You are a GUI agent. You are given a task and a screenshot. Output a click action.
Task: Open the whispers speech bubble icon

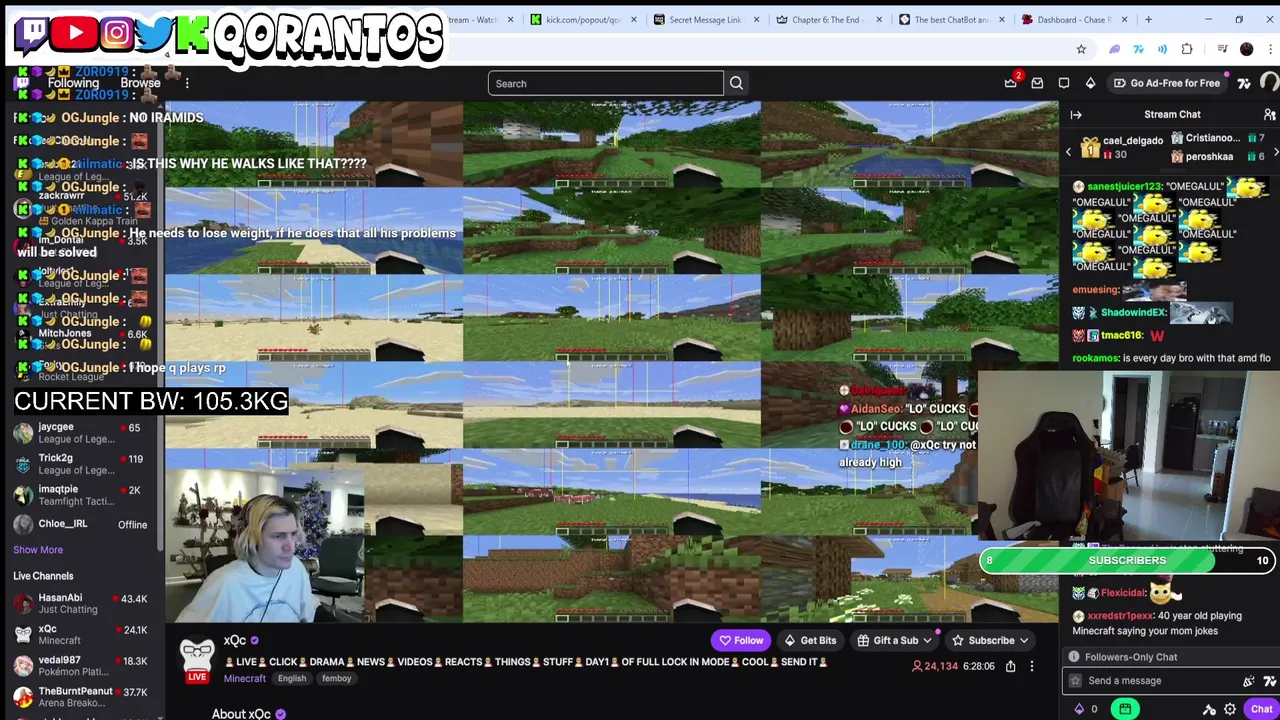tap(1064, 83)
